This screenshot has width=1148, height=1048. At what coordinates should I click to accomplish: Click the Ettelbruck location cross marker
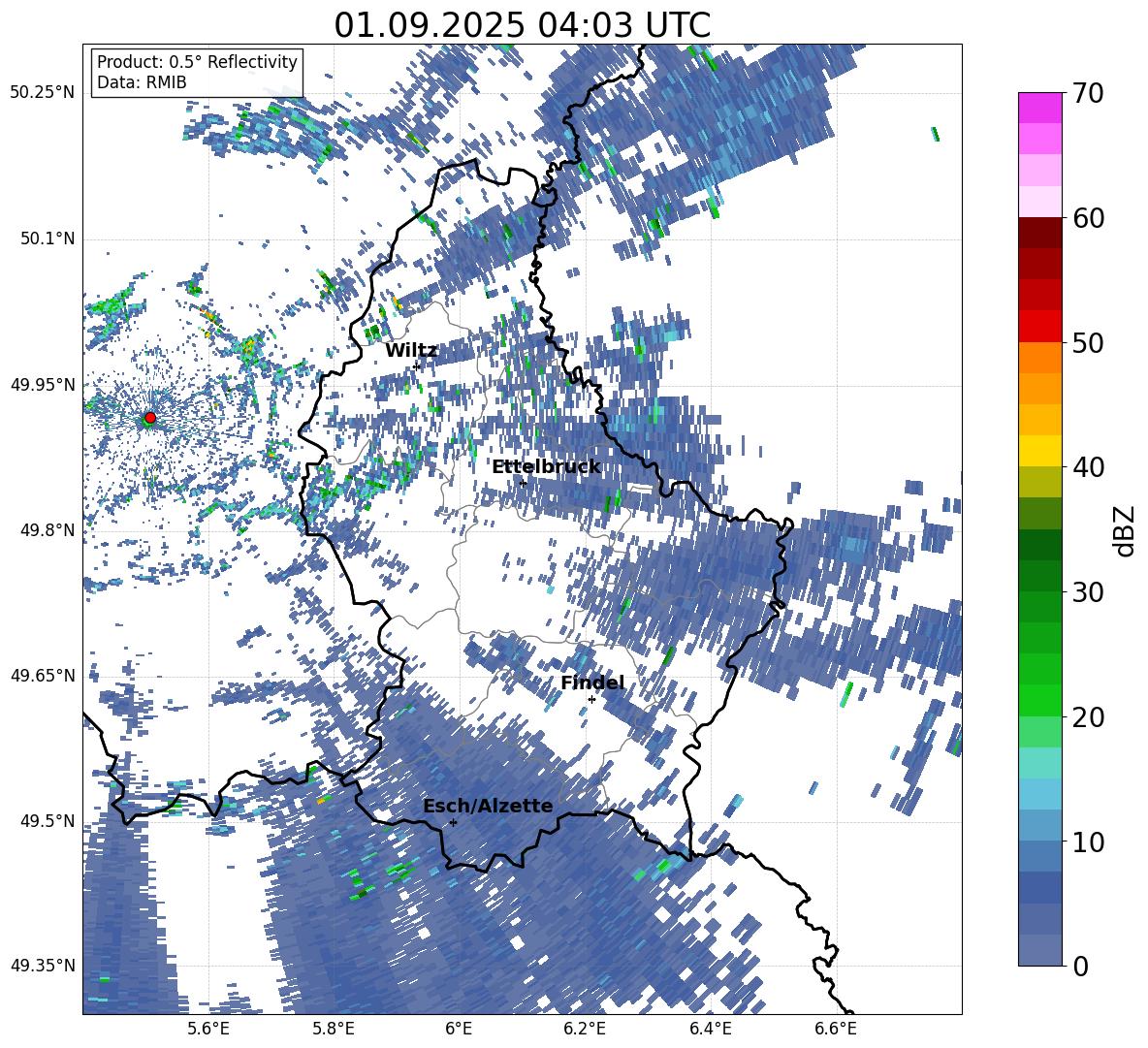[x=522, y=483]
